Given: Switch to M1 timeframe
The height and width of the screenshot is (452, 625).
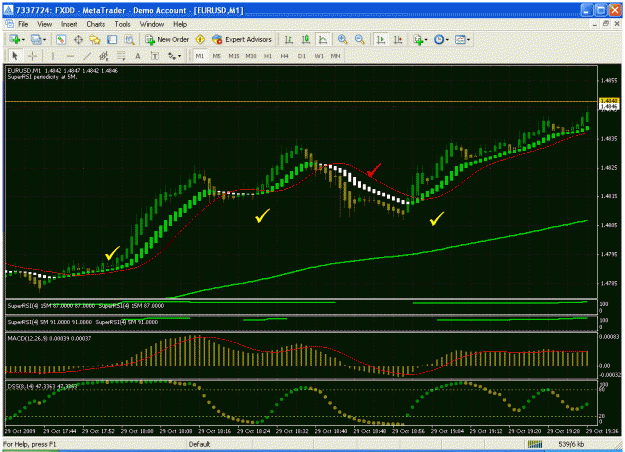Looking at the screenshot, I should pyautogui.click(x=200, y=56).
